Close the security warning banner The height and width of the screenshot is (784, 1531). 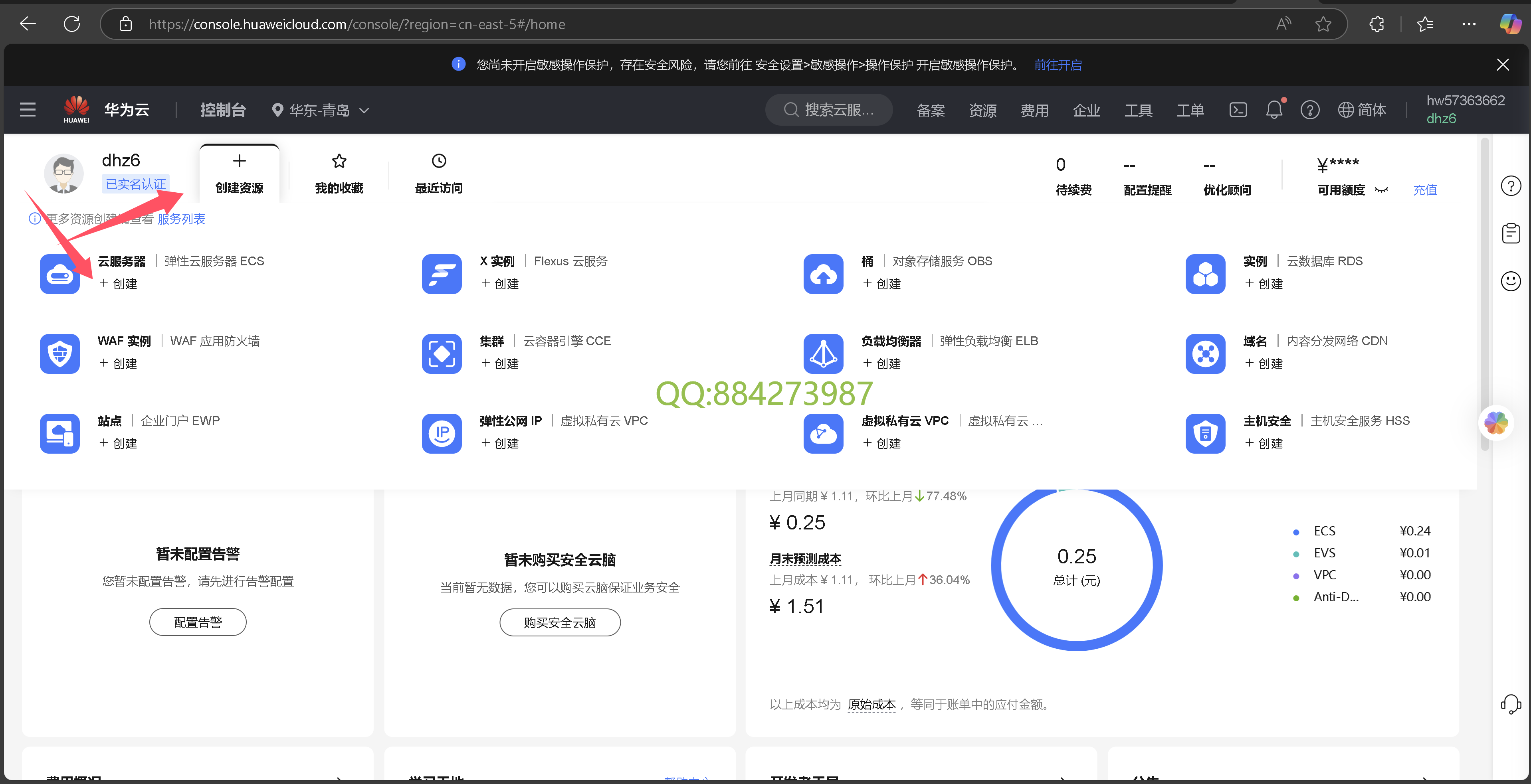click(1503, 65)
